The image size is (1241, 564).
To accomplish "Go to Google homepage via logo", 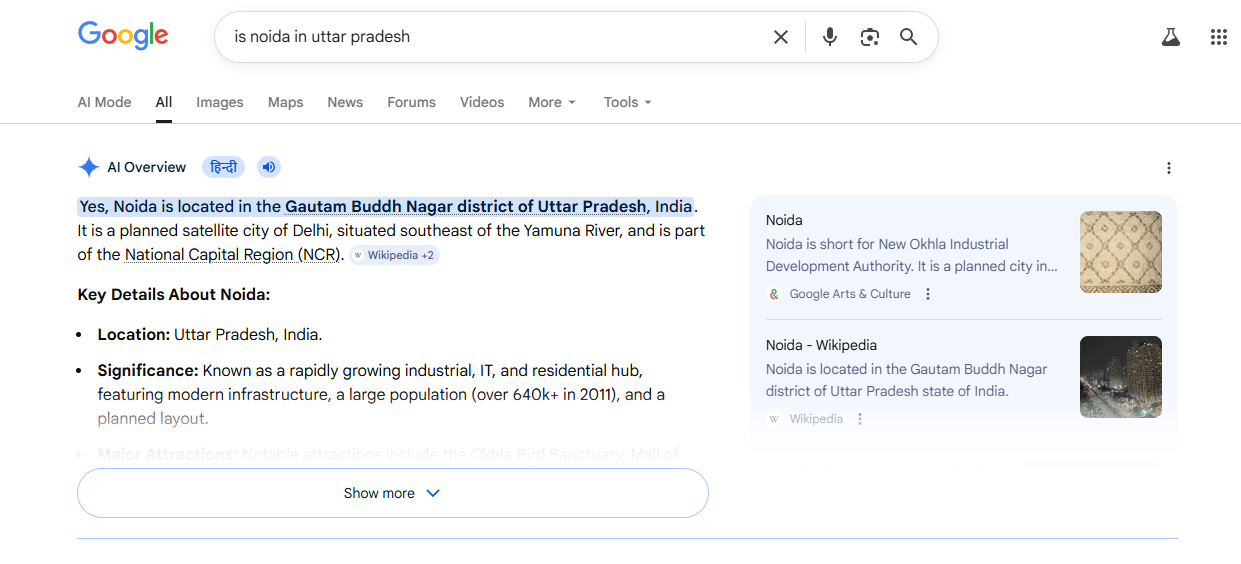I will tap(123, 36).
